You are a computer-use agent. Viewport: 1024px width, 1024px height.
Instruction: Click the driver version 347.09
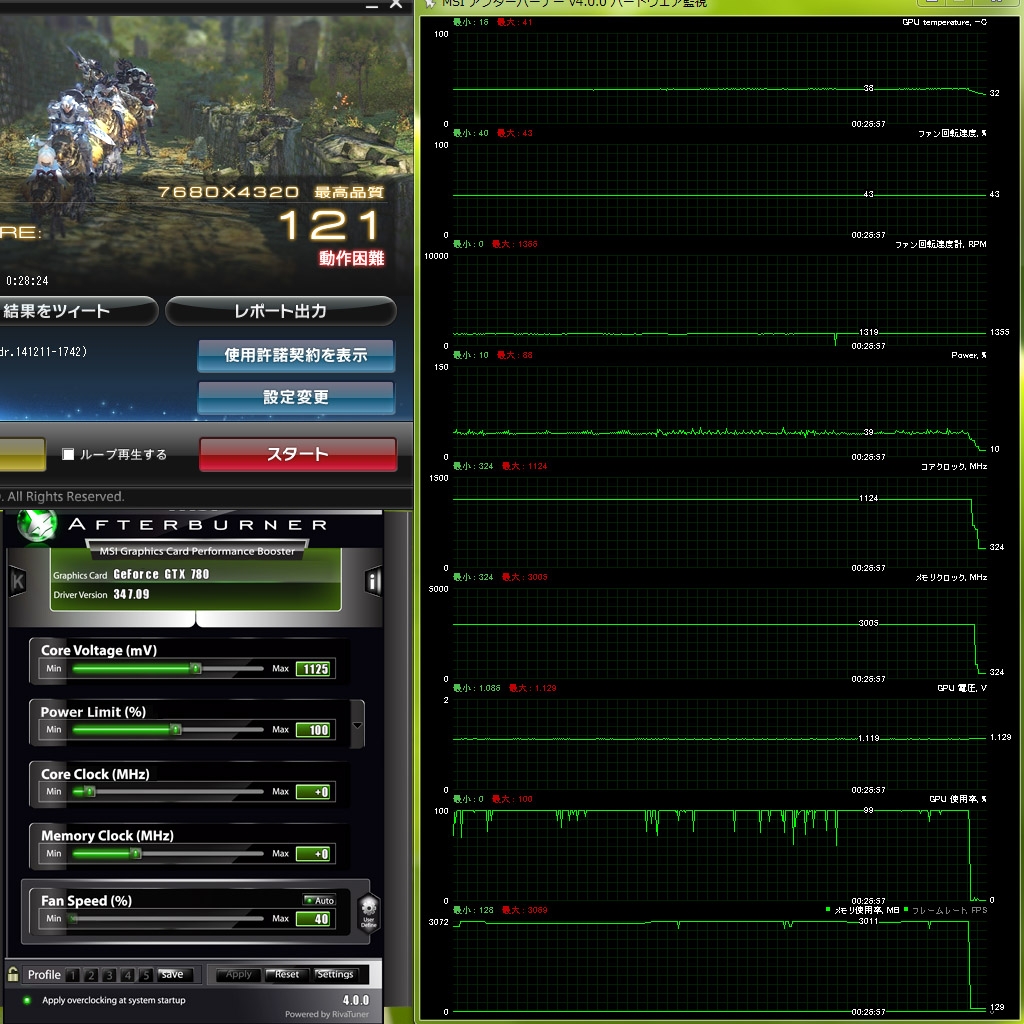[x=131, y=594]
